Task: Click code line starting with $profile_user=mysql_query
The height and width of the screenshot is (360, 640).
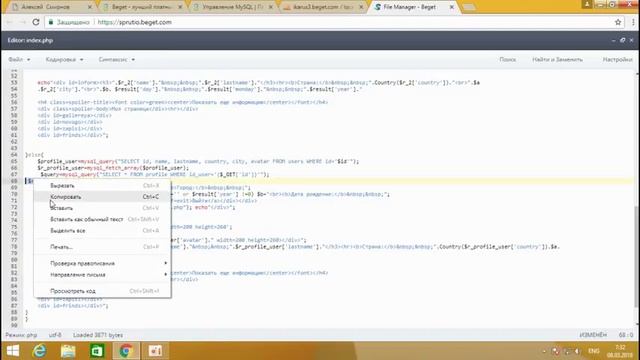Action: (198, 161)
